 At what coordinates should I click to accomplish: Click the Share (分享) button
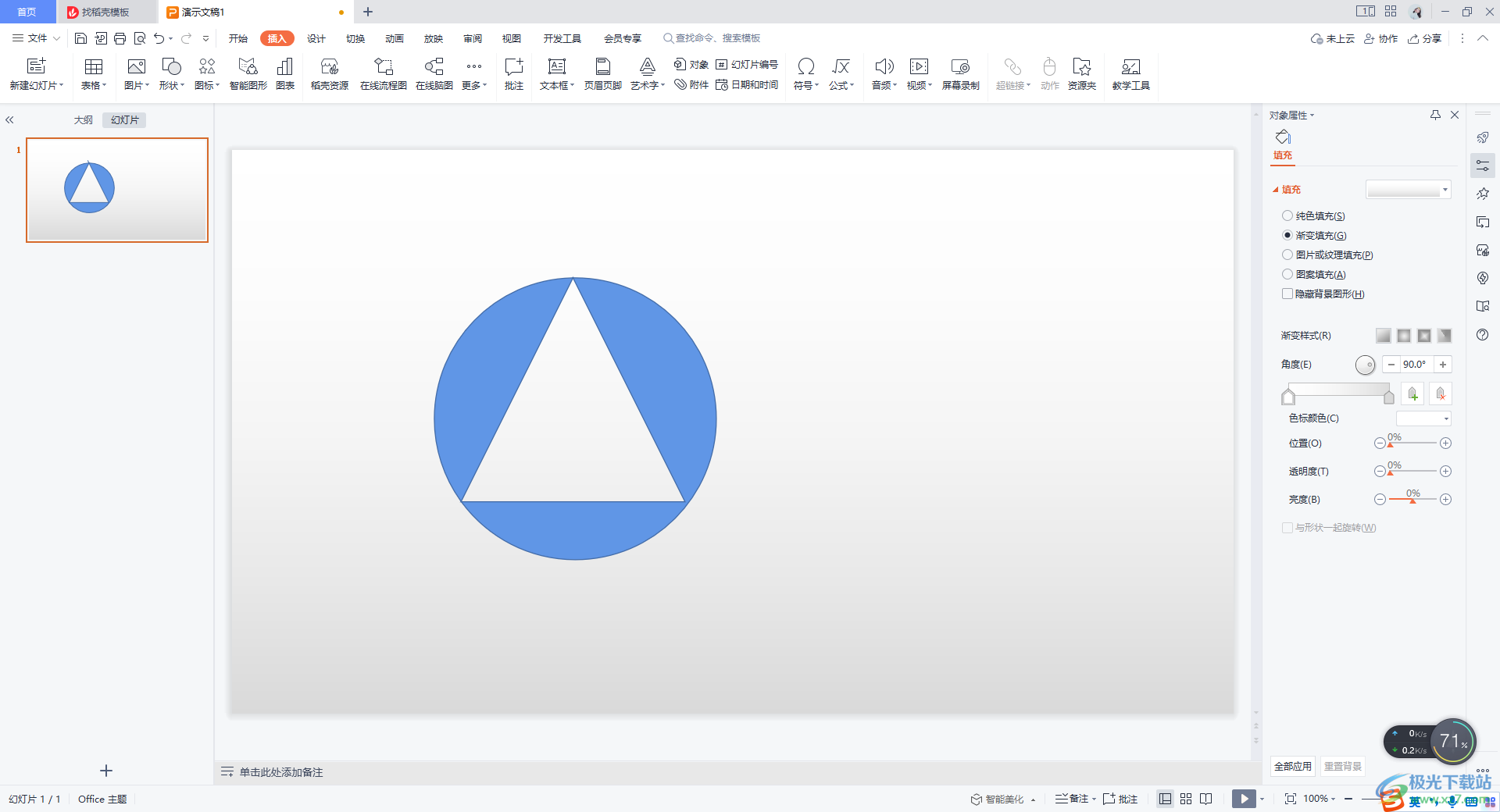pyautogui.click(x=1424, y=38)
